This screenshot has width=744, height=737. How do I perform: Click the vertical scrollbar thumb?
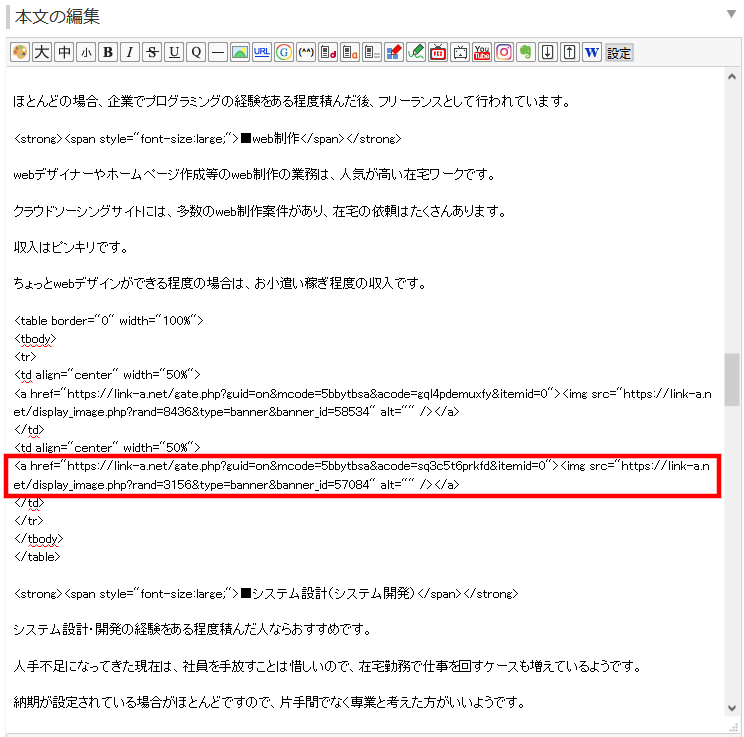[x=732, y=379]
